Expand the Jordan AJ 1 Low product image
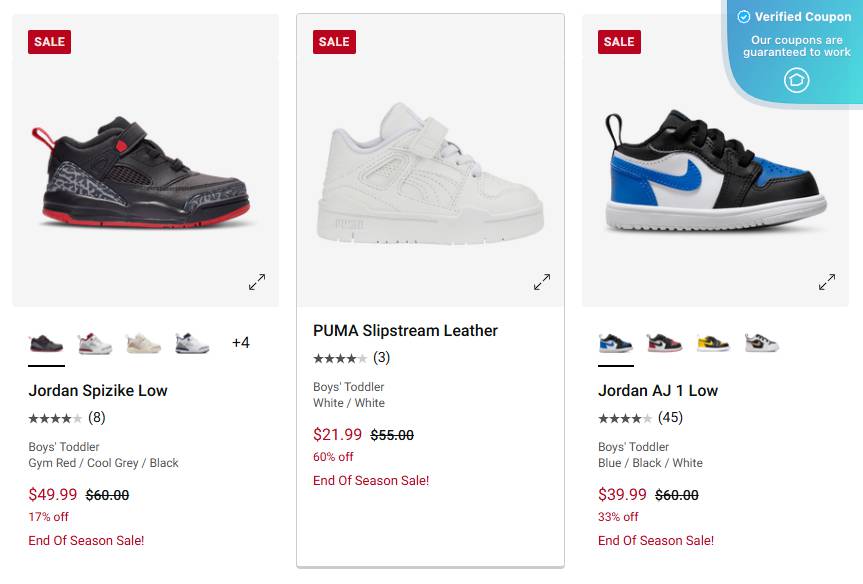863x584 pixels. pyautogui.click(x=827, y=282)
